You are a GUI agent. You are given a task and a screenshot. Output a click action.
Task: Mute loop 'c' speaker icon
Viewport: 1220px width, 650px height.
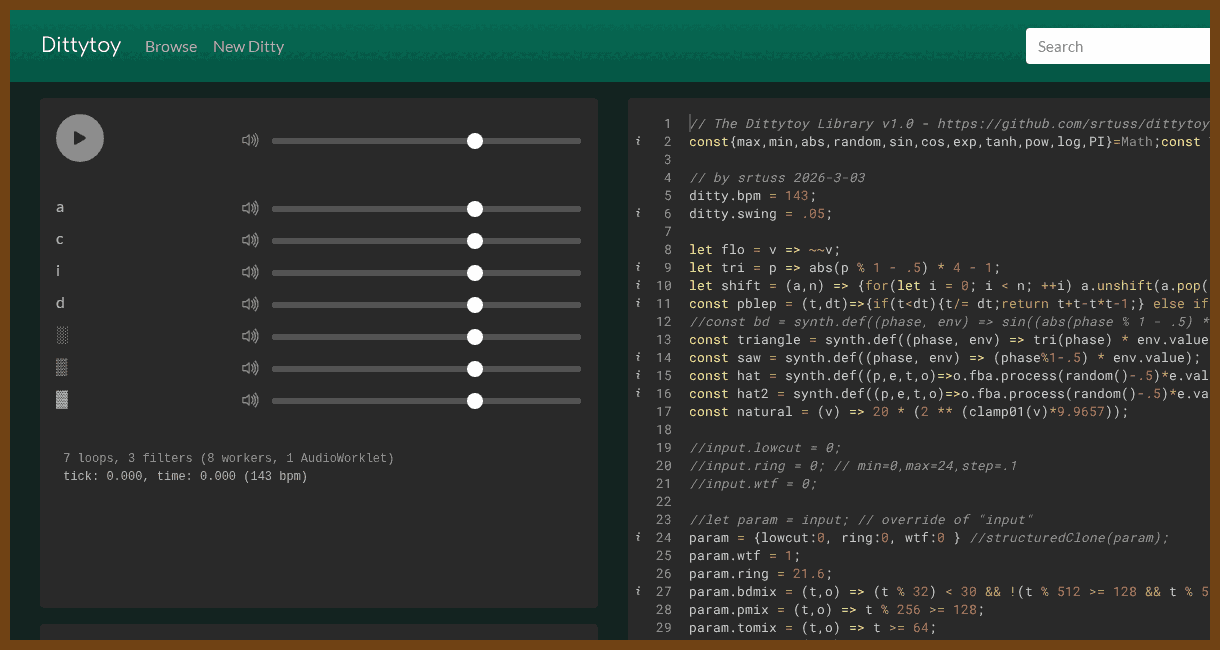(x=250, y=240)
